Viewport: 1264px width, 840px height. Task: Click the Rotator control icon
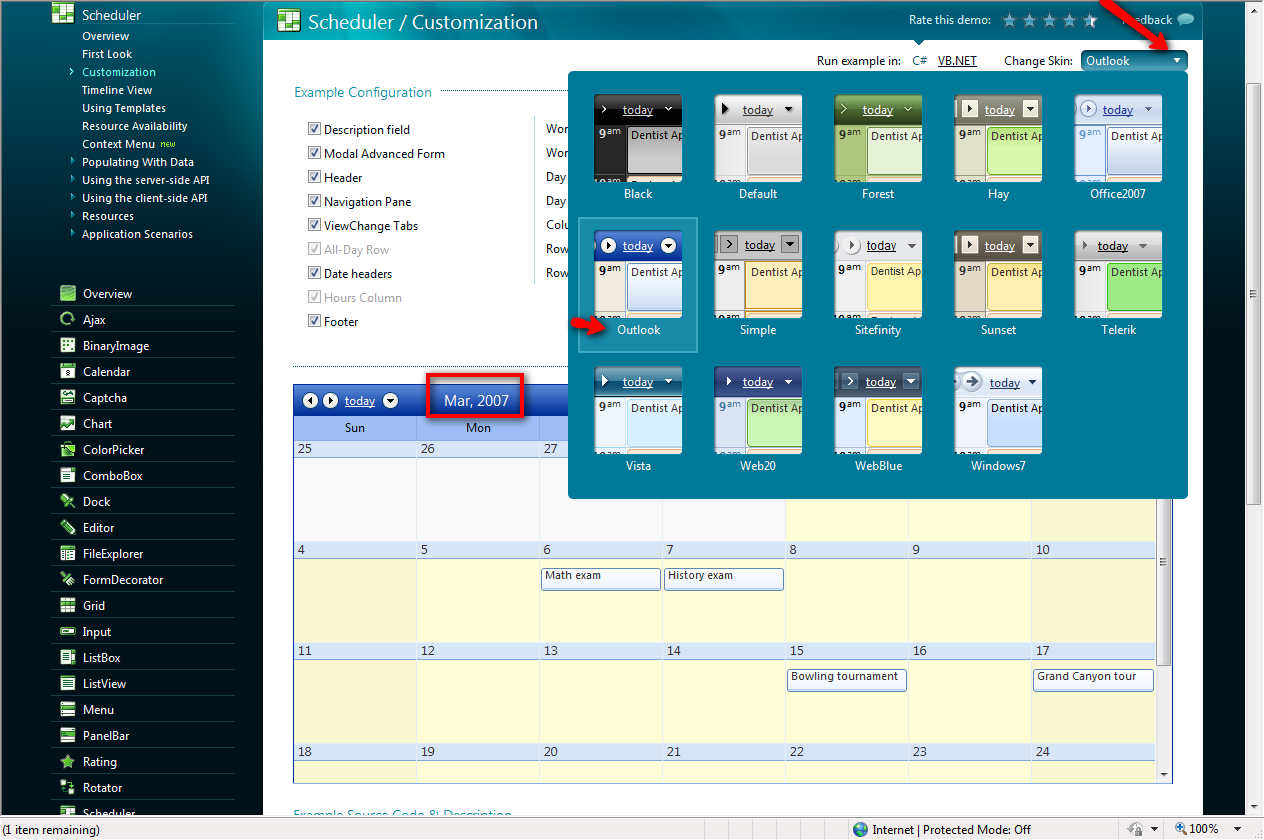click(x=68, y=788)
